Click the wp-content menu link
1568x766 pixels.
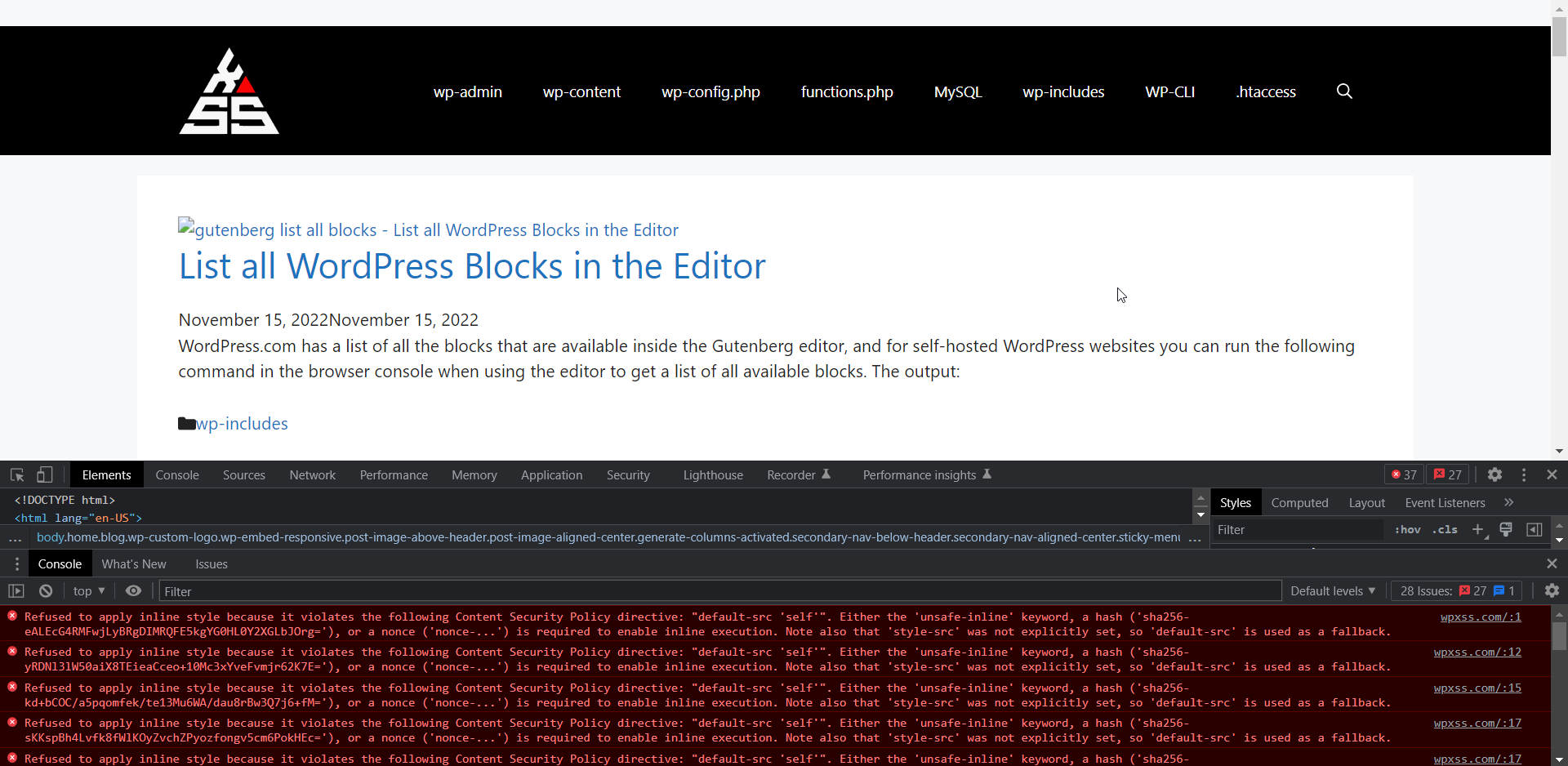581,91
